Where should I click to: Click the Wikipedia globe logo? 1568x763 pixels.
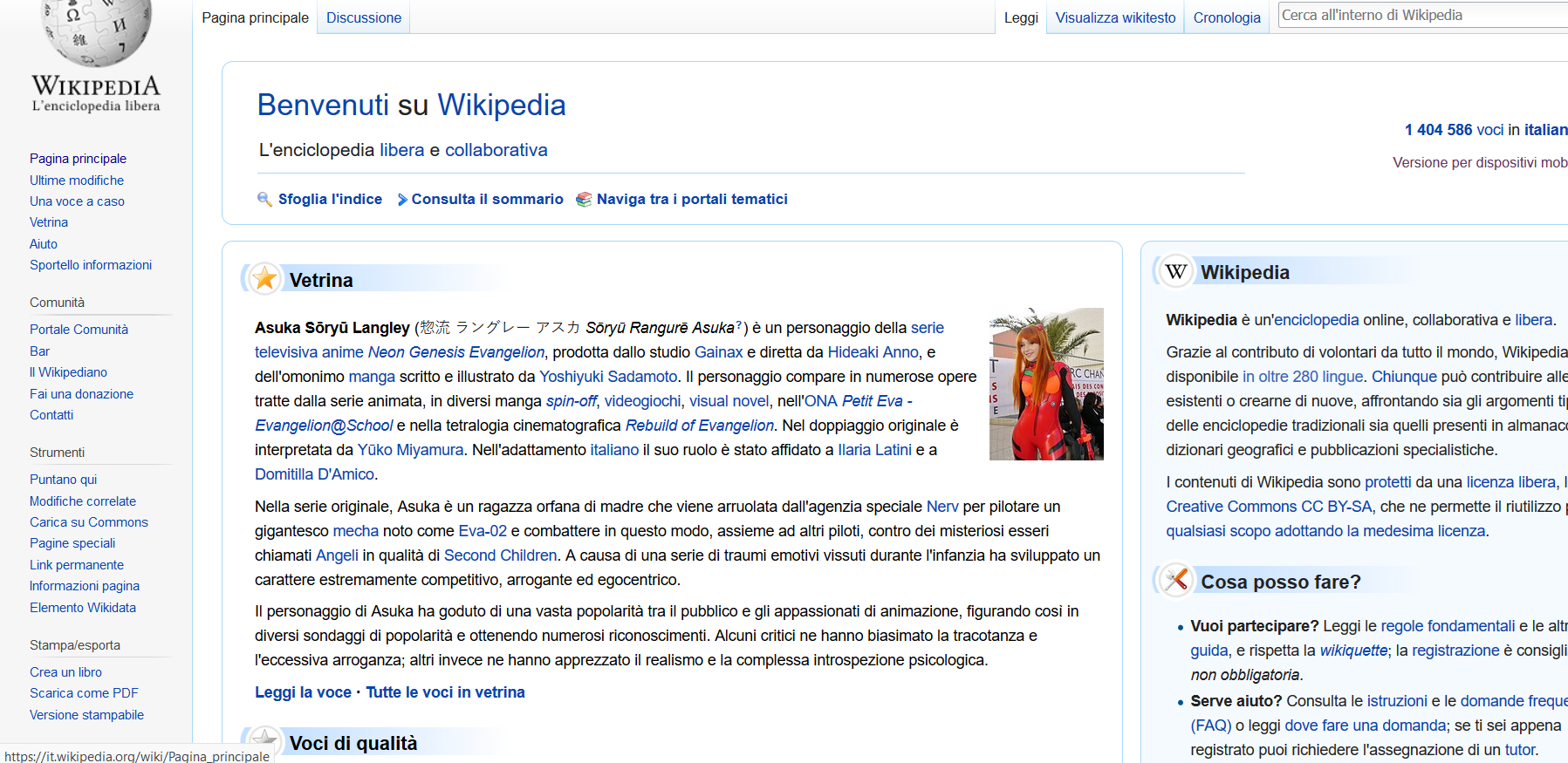[96, 35]
